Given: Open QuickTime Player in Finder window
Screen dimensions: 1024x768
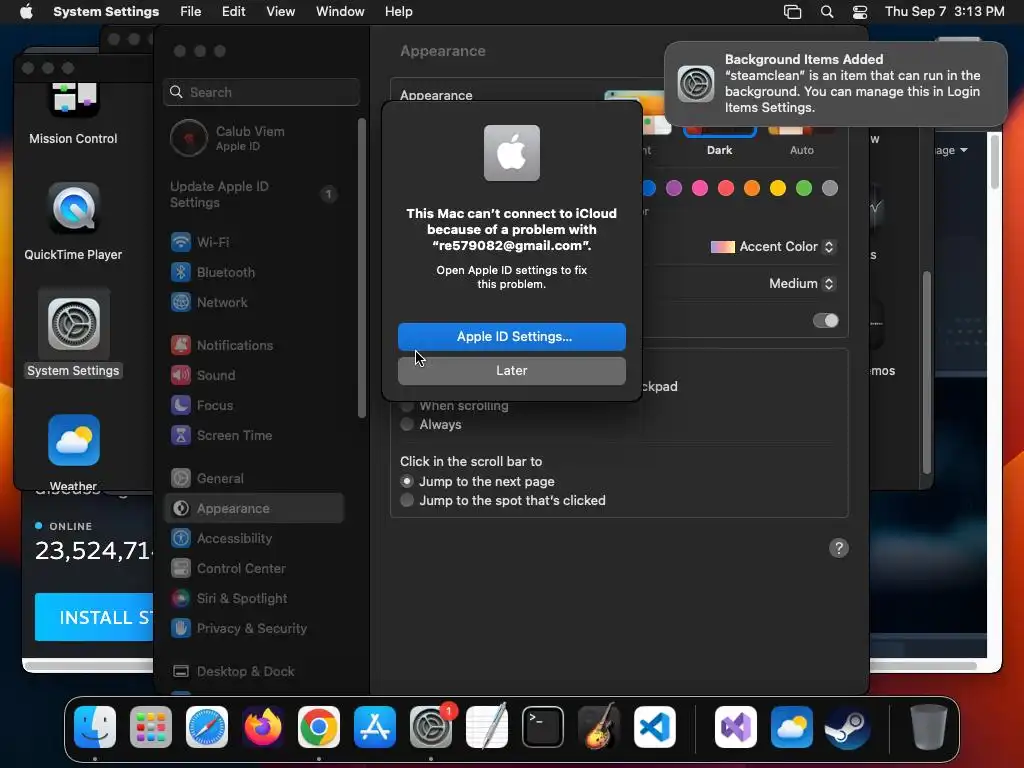Looking at the screenshot, I should click(73, 221).
